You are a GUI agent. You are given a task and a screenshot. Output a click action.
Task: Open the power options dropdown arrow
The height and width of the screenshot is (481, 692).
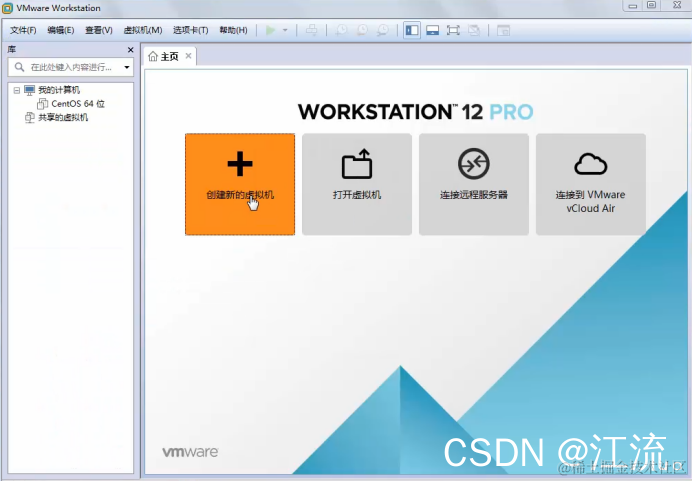(285, 30)
